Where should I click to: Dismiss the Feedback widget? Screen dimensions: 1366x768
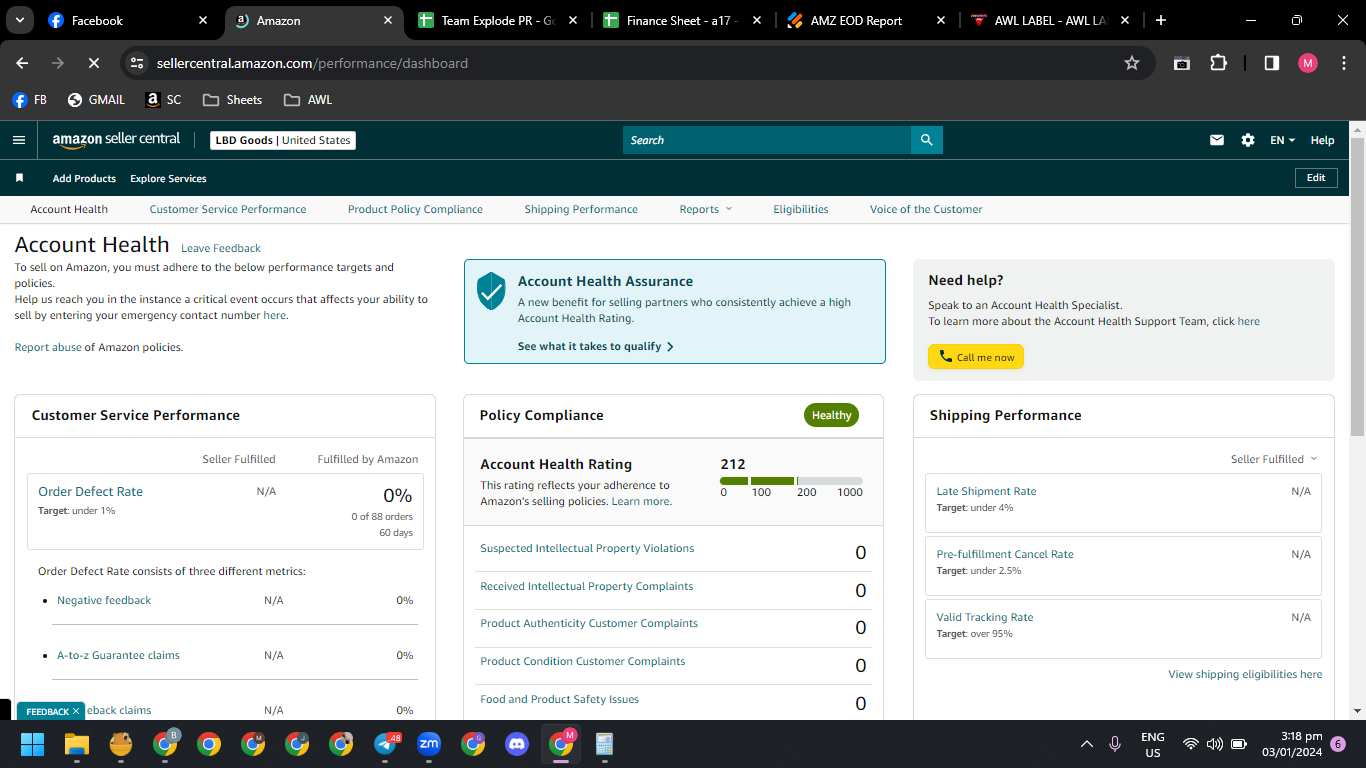click(76, 711)
